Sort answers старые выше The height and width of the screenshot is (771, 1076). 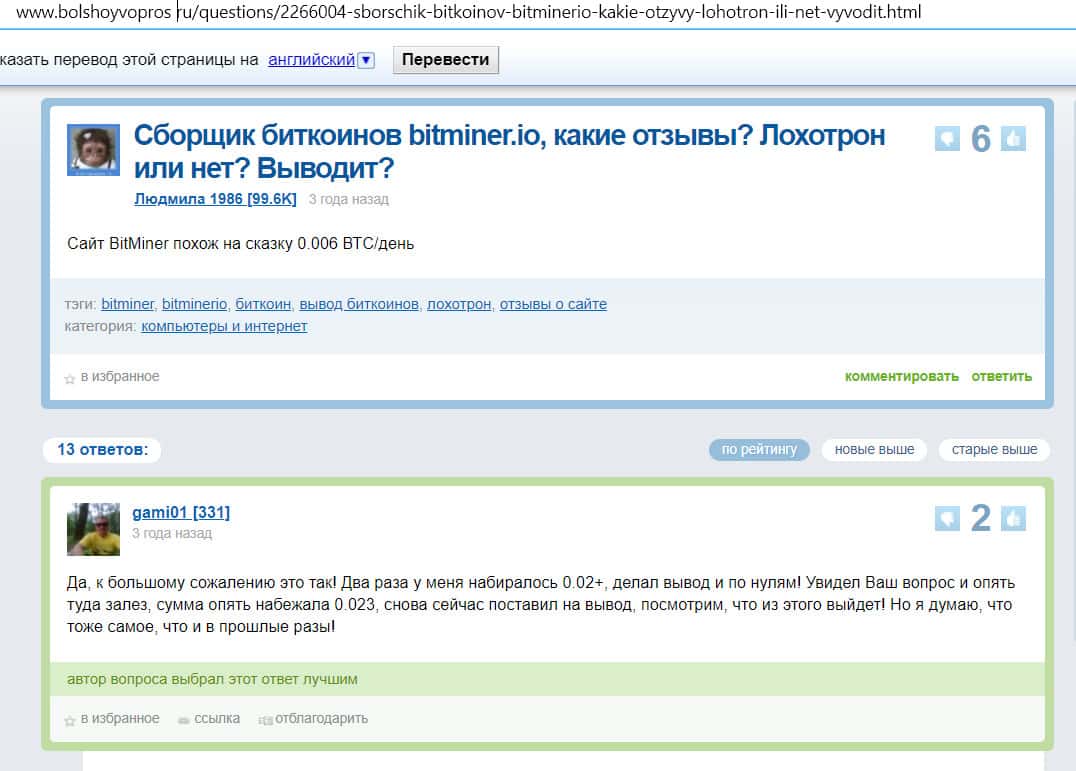[x=994, y=449]
